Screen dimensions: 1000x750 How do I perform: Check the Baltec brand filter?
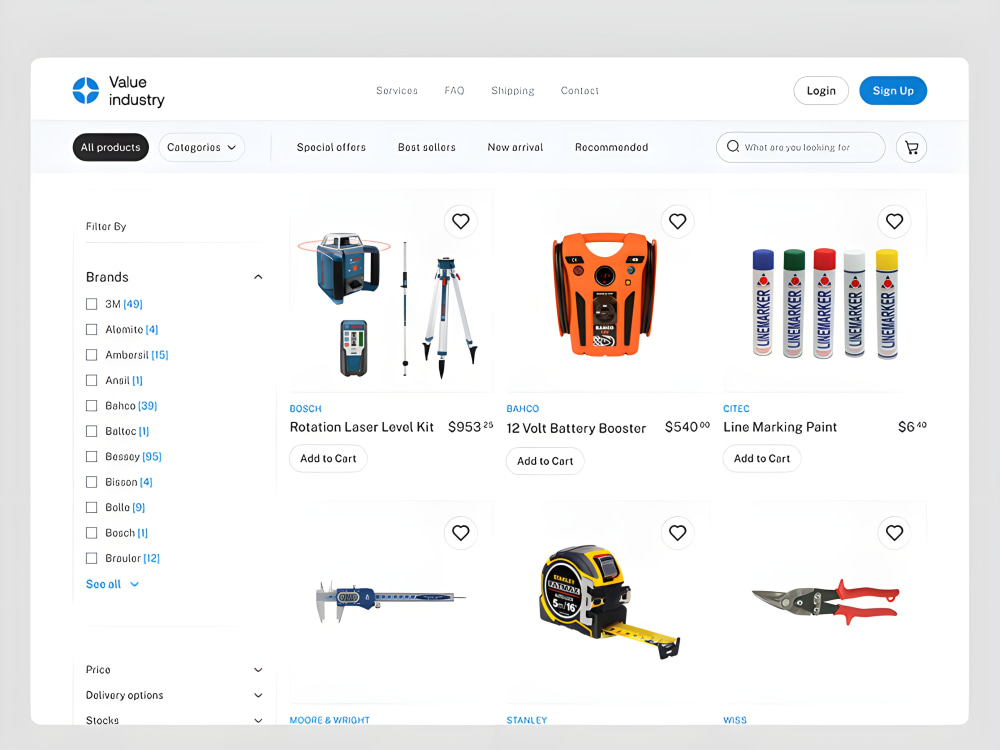point(92,431)
